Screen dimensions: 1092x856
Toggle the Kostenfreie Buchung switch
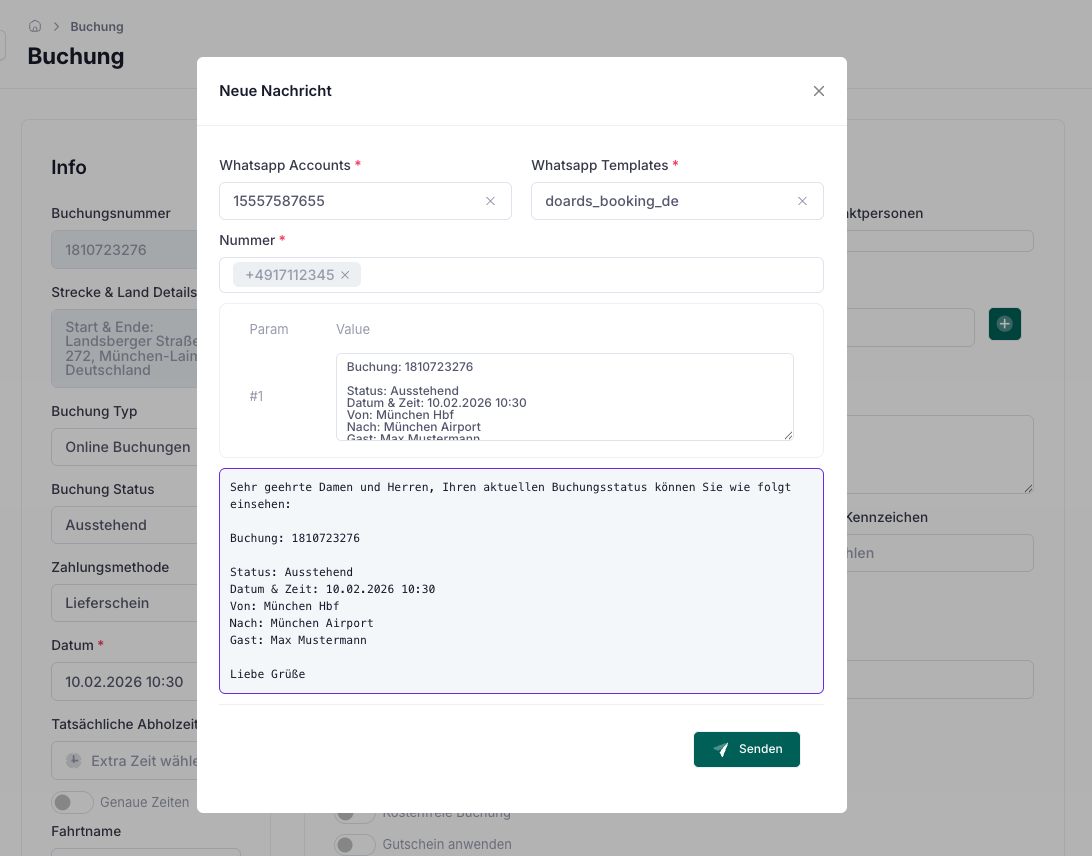tap(355, 817)
